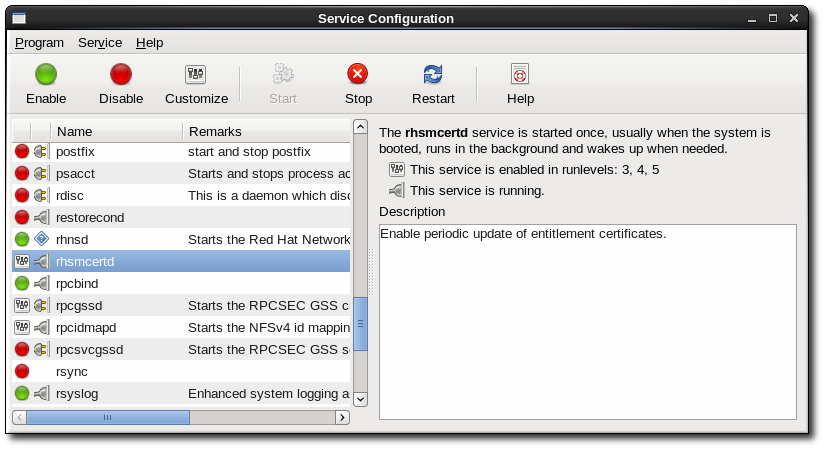824x449 pixels.
Task: Select the psacct service
Action: click(181, 174)
